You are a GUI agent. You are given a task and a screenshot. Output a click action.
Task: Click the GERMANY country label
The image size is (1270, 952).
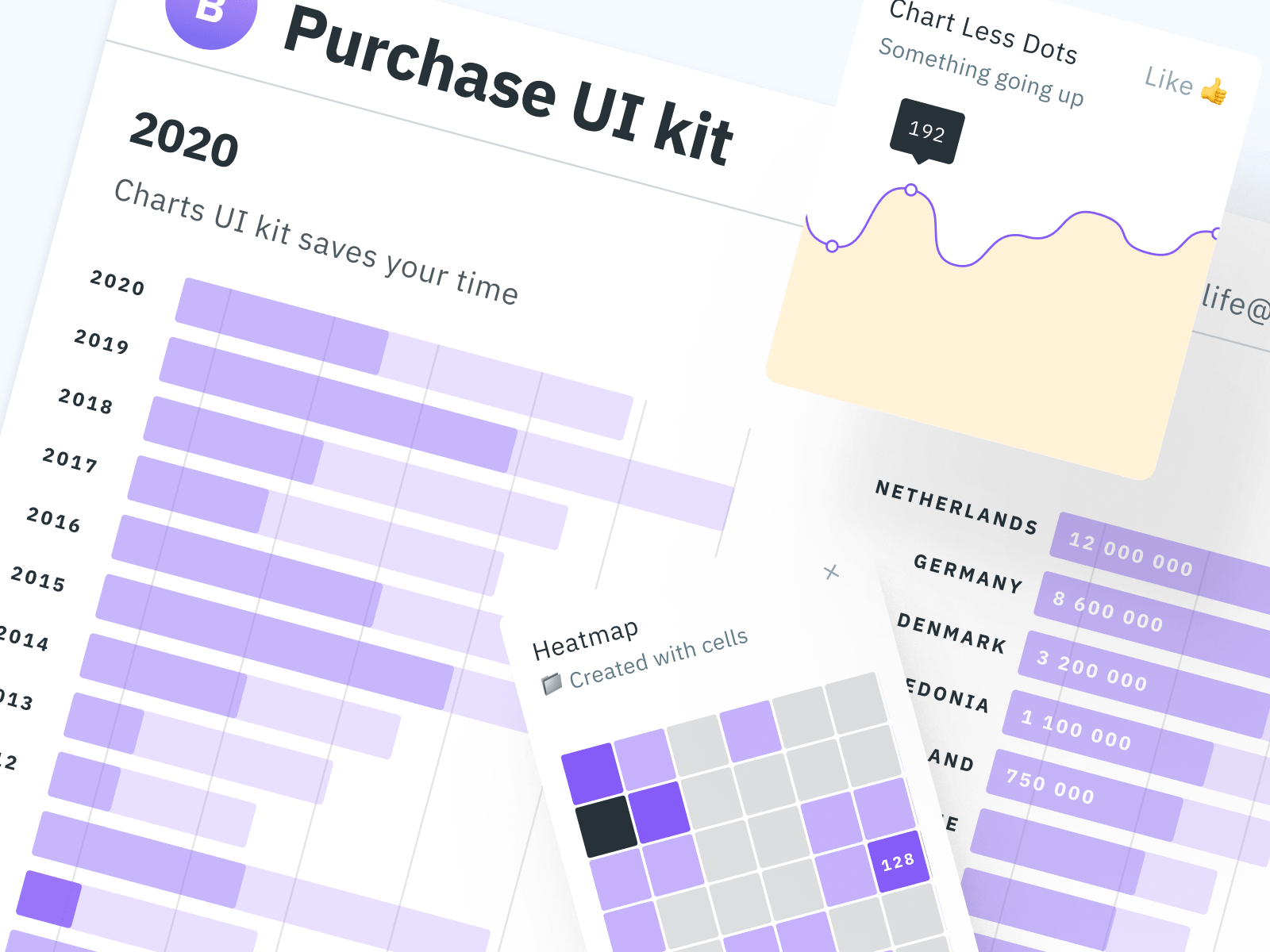click(968, 573)
